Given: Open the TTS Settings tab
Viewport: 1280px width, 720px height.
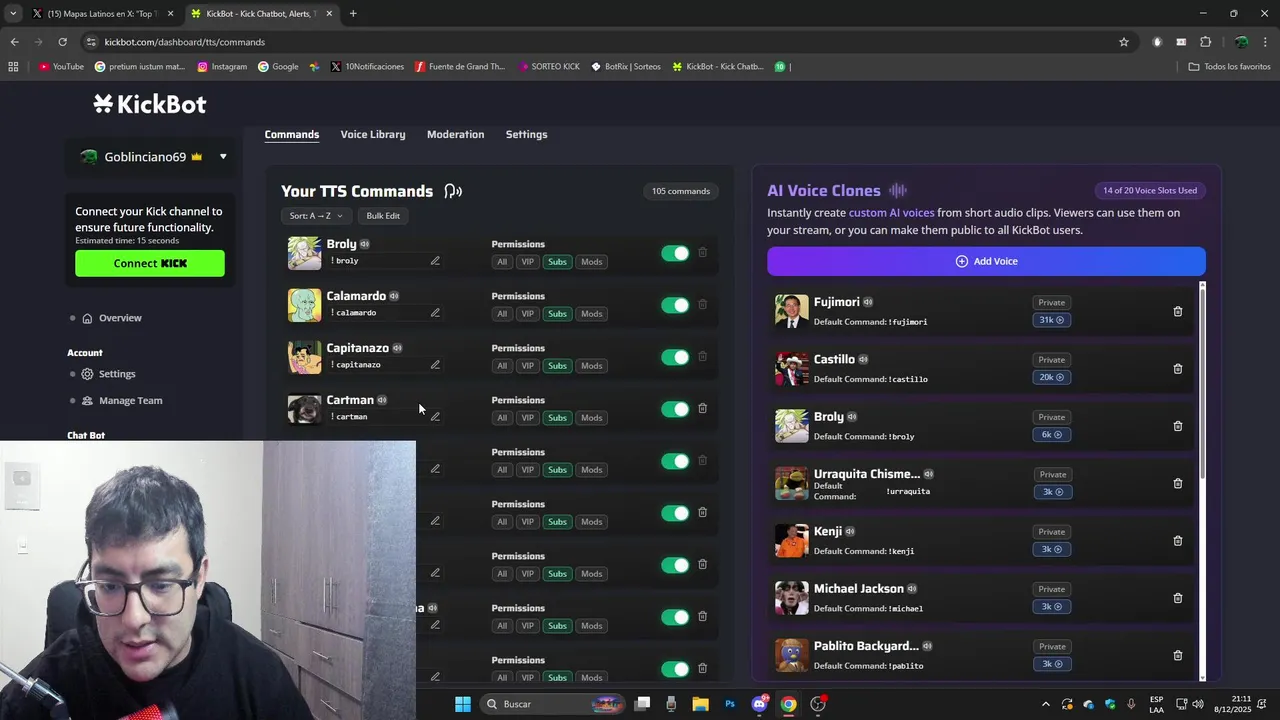Looking at the screenshot, I should [526, 135].
